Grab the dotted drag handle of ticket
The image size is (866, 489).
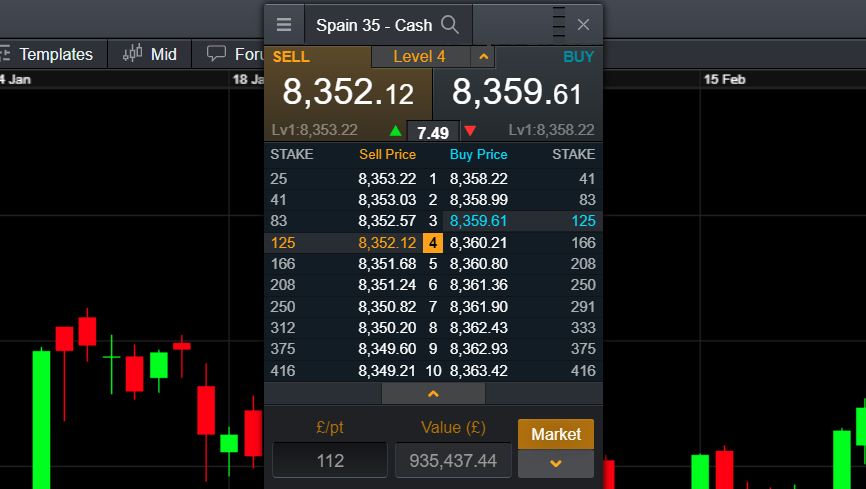(558, 22)
